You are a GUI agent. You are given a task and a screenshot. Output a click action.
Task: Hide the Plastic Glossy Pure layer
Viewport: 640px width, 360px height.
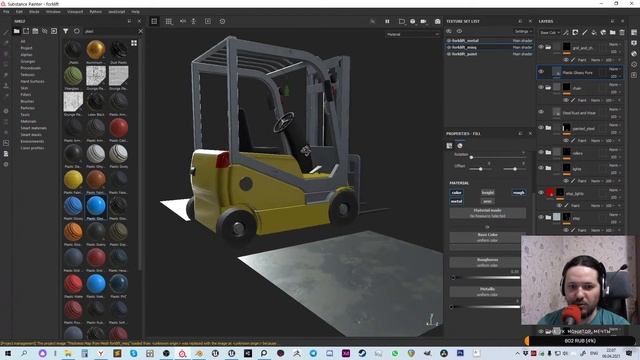coord(541,71)
